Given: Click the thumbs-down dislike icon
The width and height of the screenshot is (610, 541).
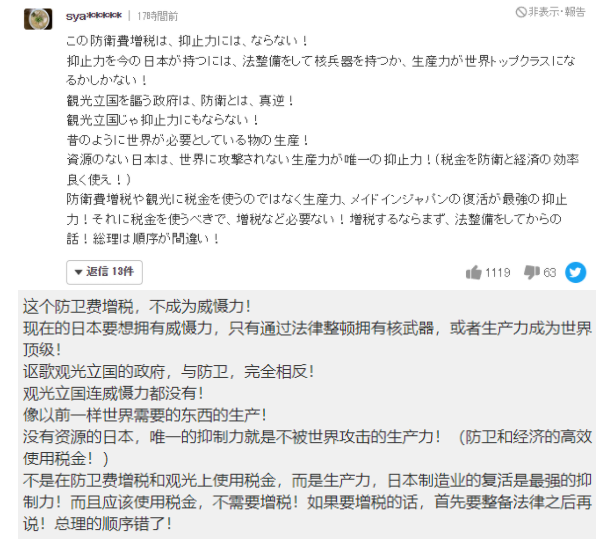Looking at the screenshot, I should (531, 272).
